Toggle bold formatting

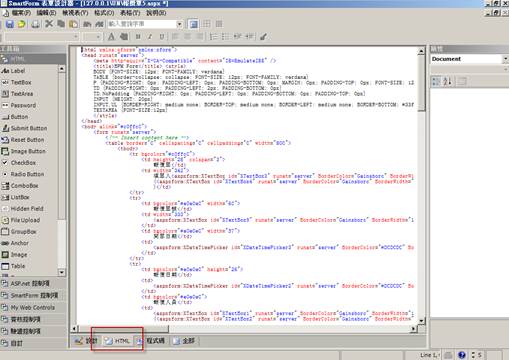pos(138,37)
